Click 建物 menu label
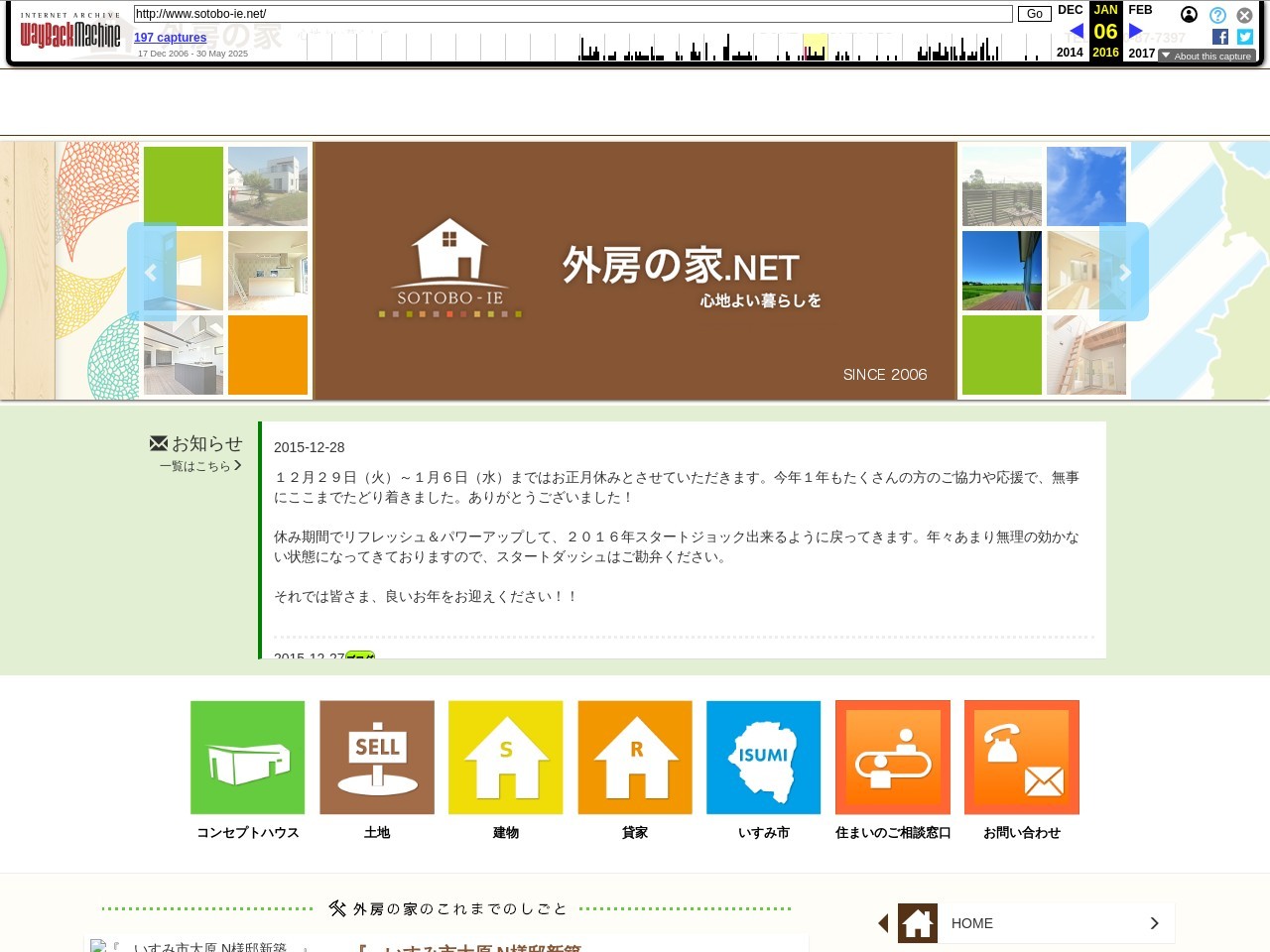The height and width of the screenshot is (952, 1270). (x=506, y=833)
